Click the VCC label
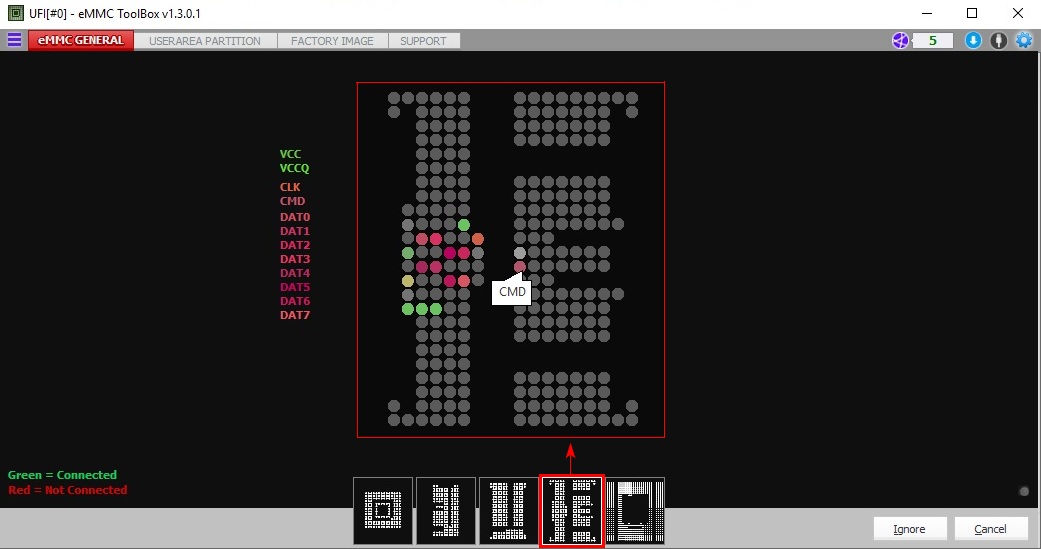The height and width of the screenshot is (549, 1041). [x=290, y=154]
